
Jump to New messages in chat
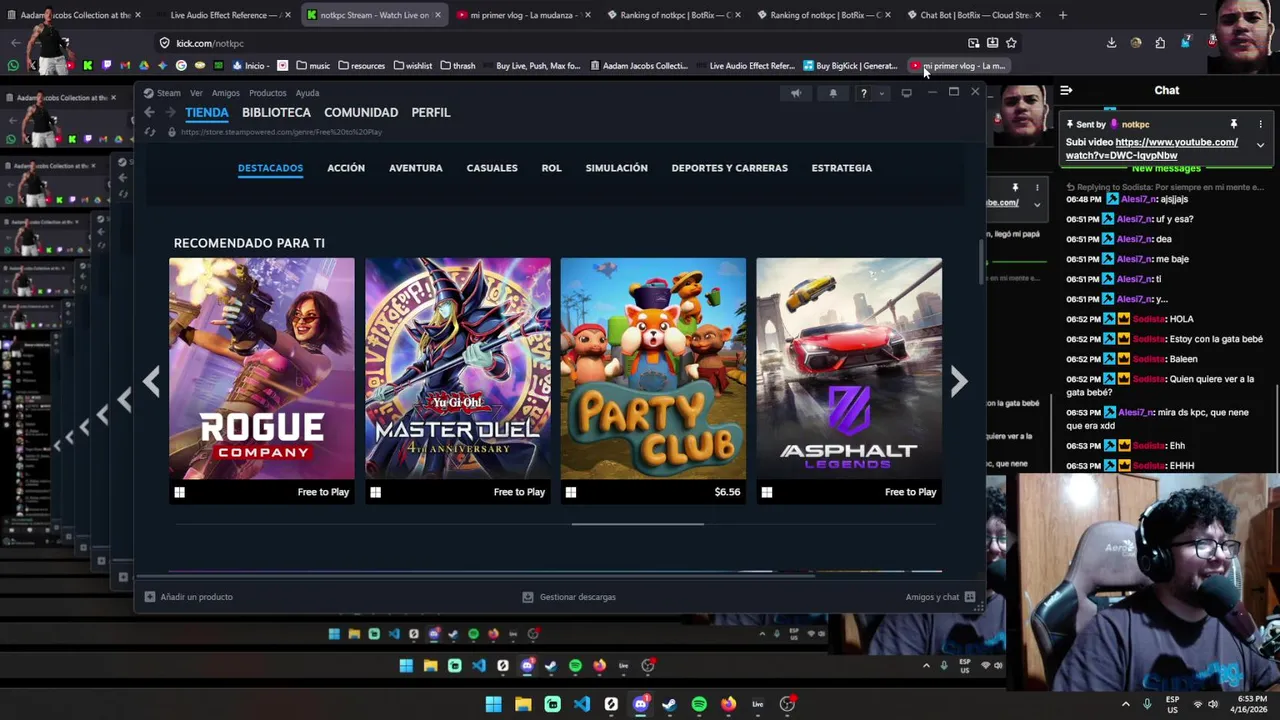click(1166, 168)
